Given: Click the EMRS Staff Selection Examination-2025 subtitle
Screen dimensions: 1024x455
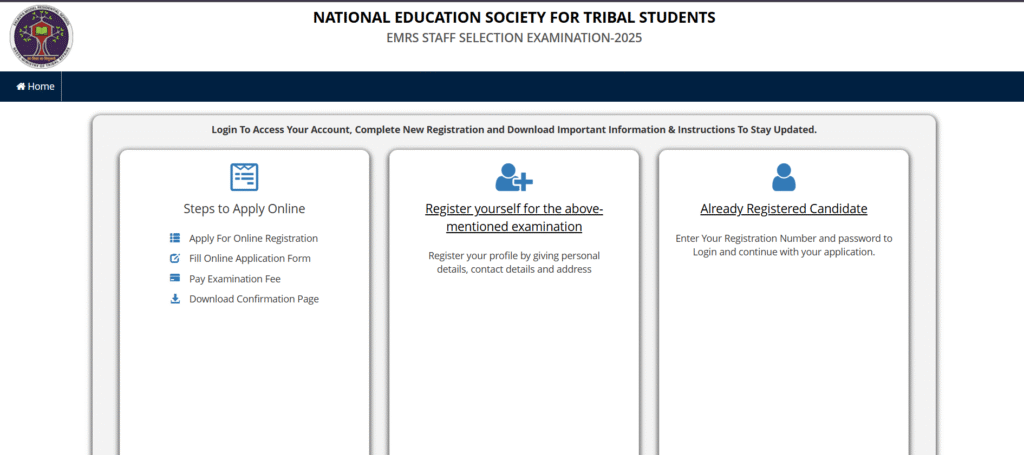Looking at the screenshot, I should pos(514,38).
